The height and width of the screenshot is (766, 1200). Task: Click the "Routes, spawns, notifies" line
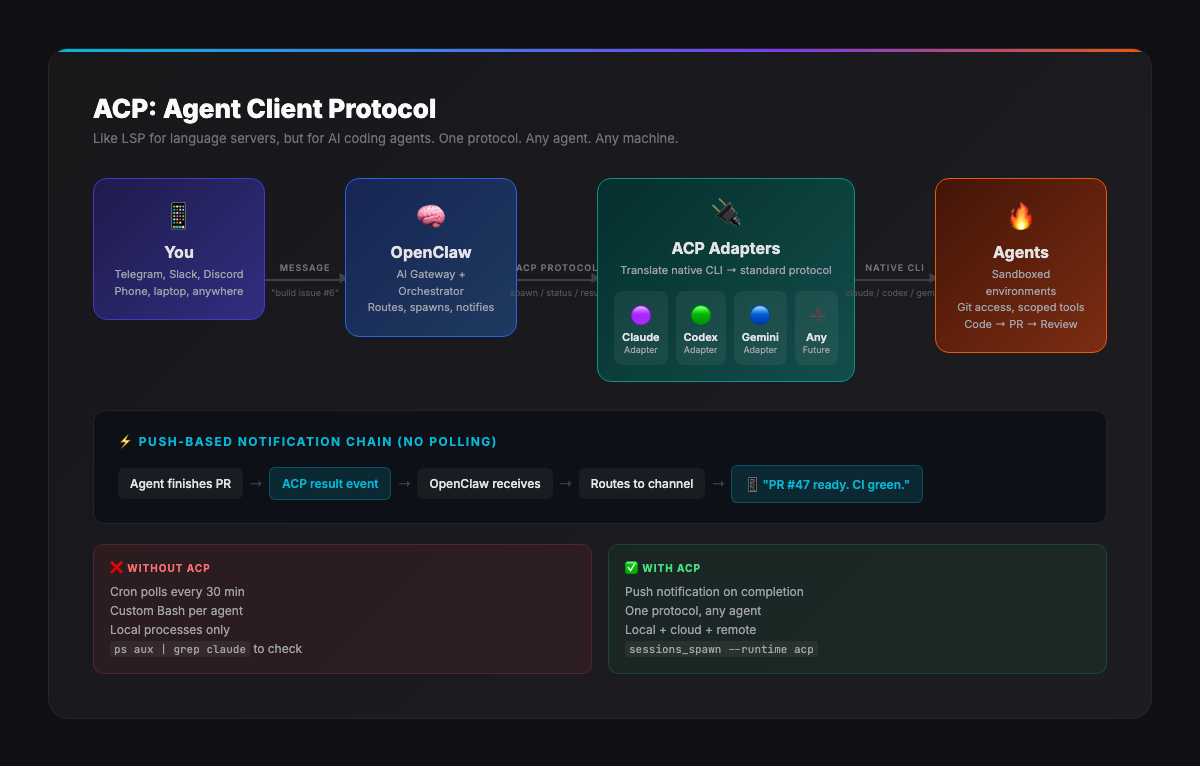coord(431,307)
